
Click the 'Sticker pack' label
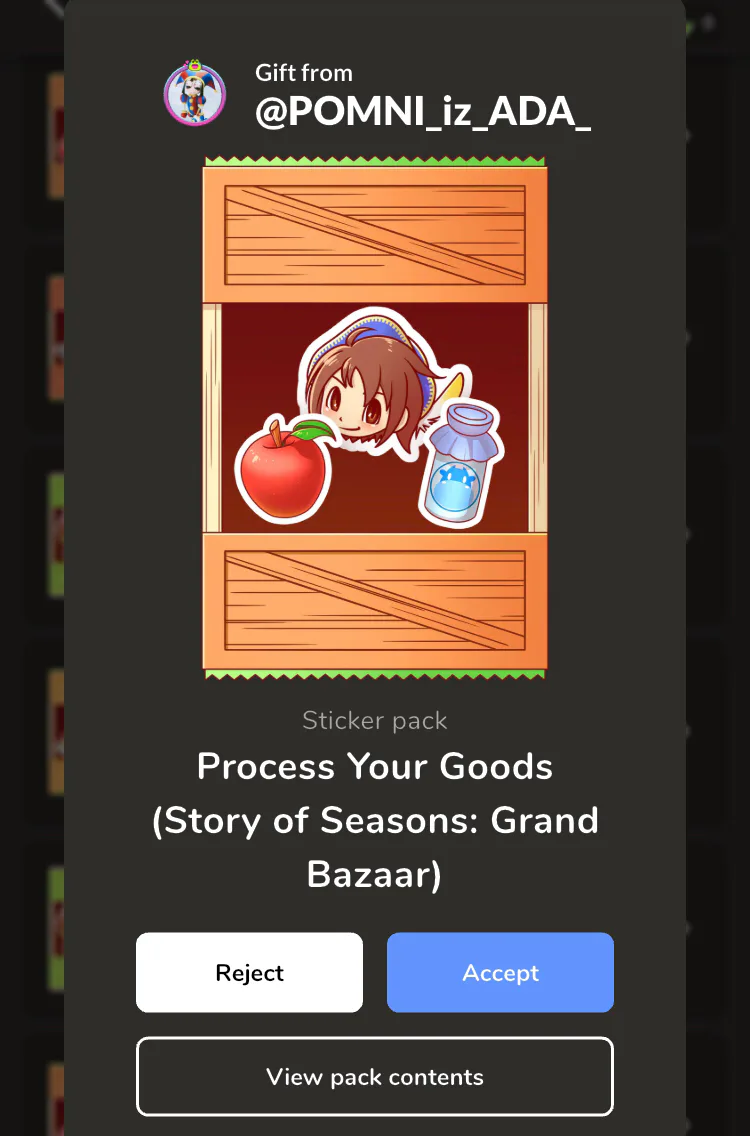tap(375, 720)
